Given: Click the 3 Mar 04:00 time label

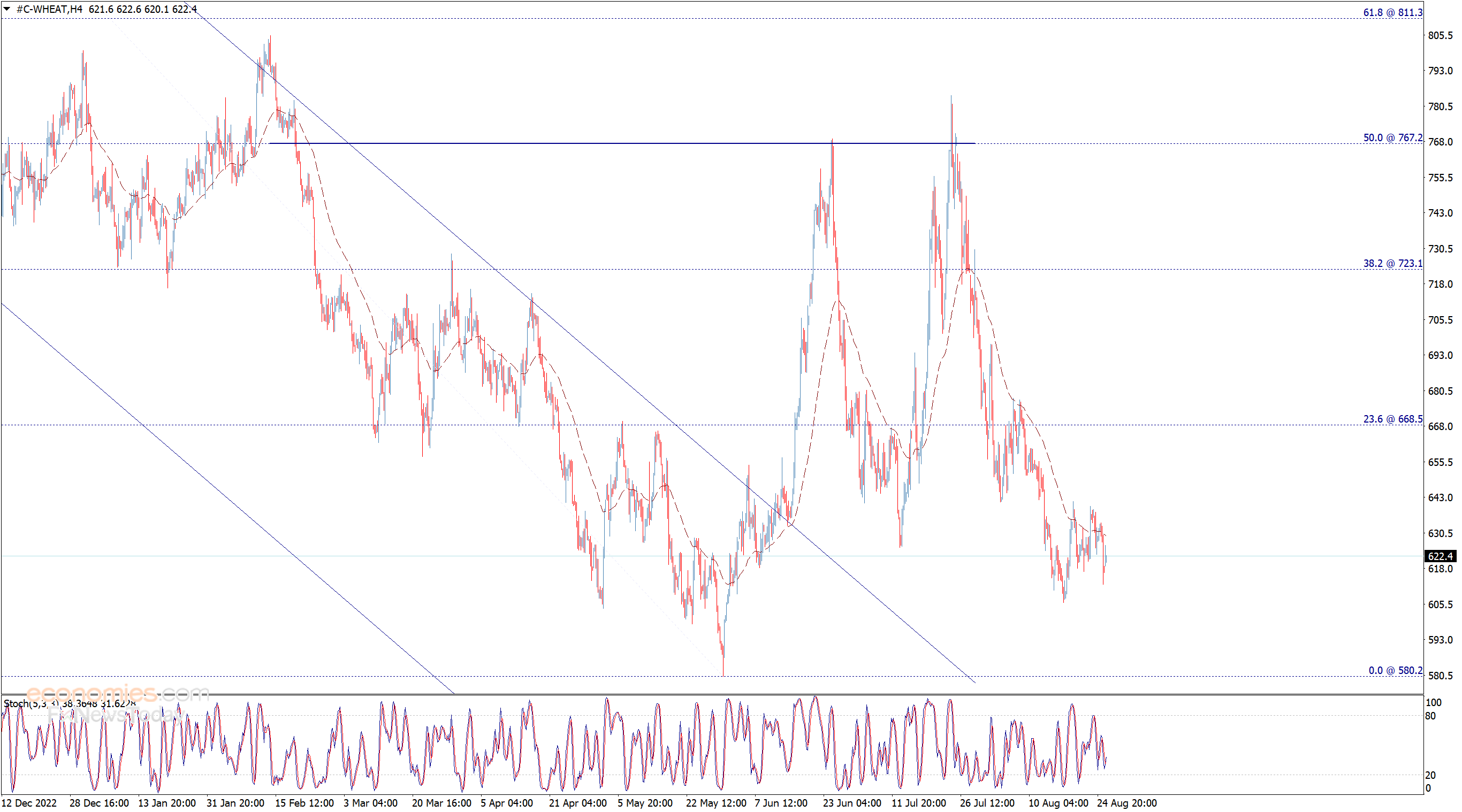Looking at the screenshot, I should [x=370, y=803].
